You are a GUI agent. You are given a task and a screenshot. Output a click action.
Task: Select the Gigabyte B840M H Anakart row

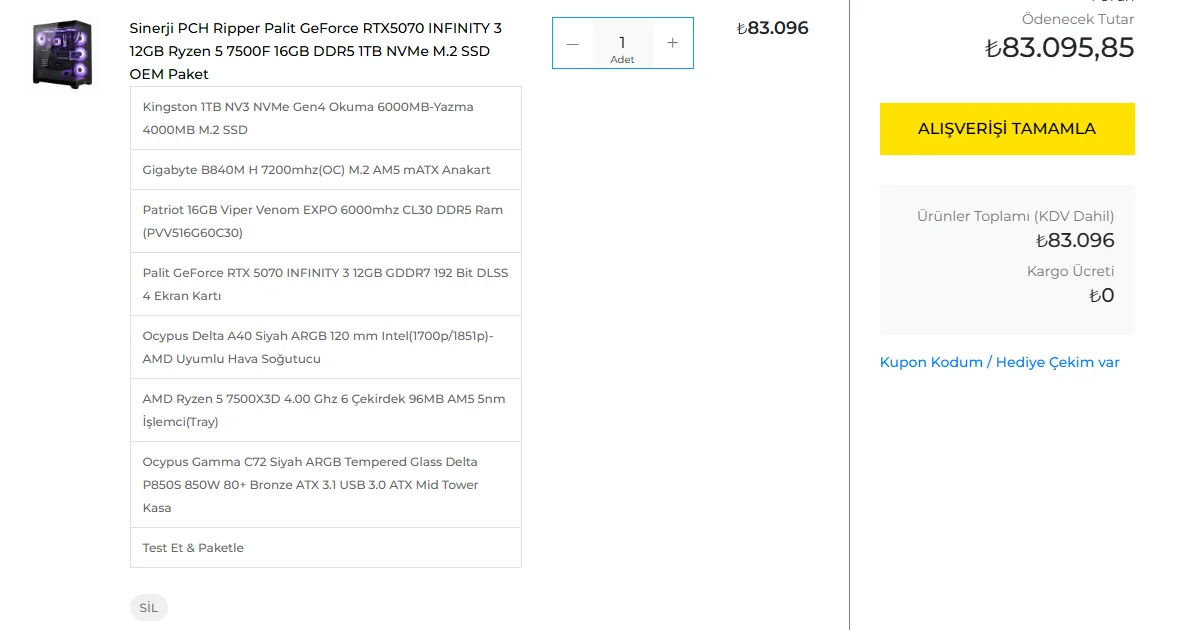[x=325, y=170]
